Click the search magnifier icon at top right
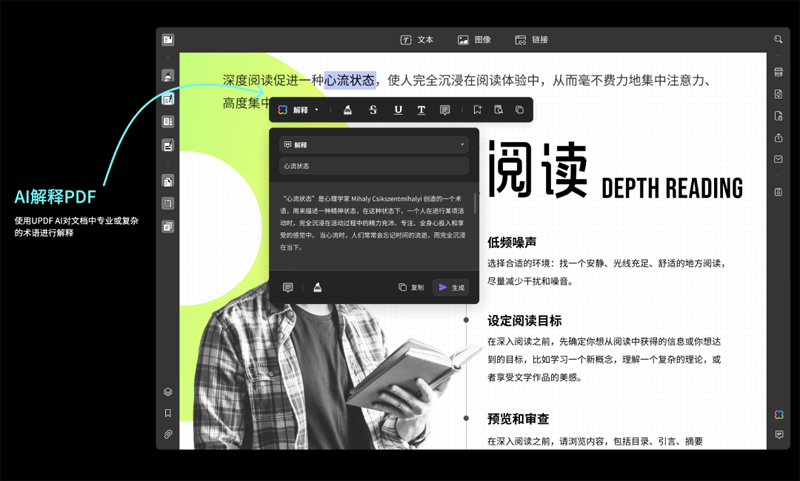Screen dimensions: 800x481 point(778,40)
